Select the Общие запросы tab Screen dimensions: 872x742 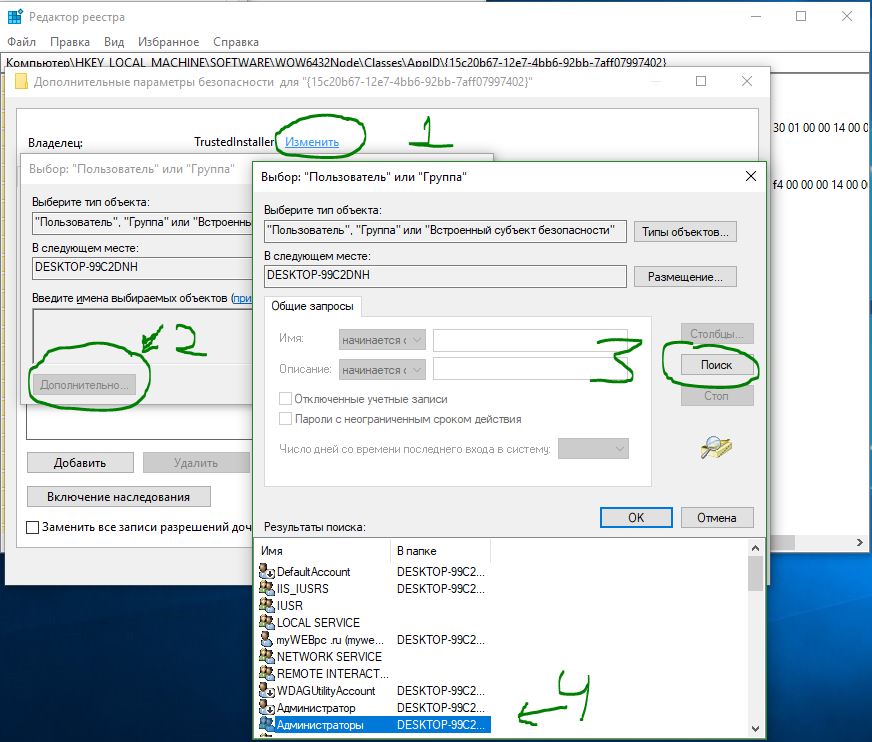[312, 306]
